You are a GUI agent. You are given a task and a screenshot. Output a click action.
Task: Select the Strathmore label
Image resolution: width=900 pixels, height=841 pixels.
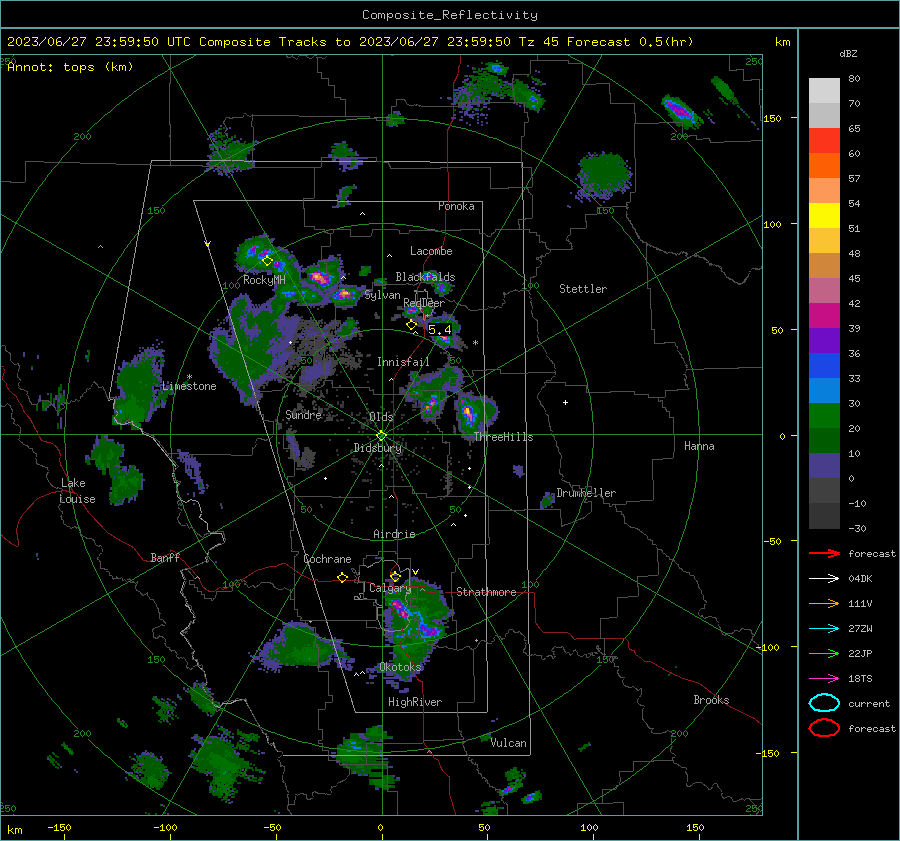[486, 592]
